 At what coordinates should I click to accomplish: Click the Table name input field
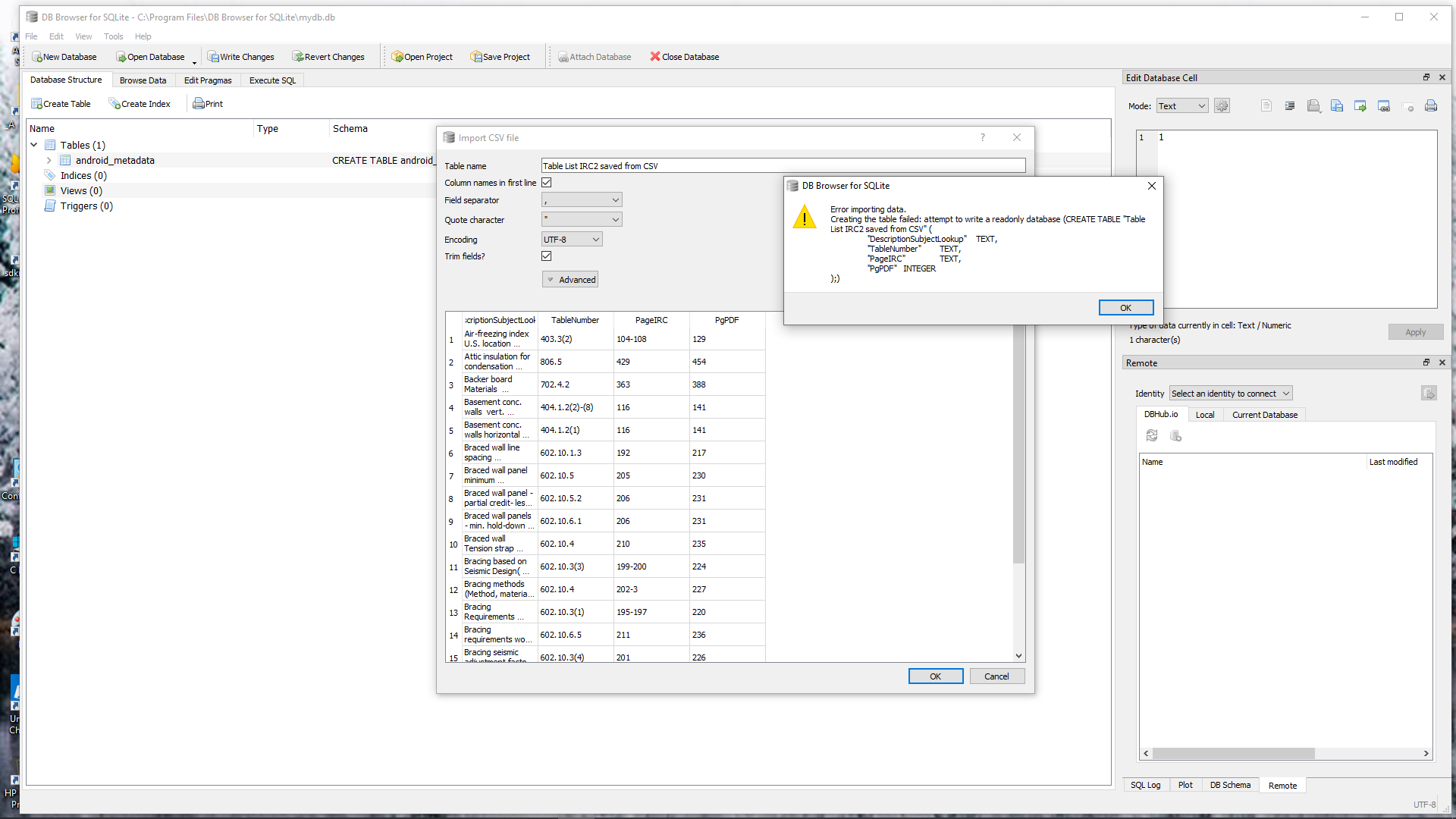[x=783, y=166]
